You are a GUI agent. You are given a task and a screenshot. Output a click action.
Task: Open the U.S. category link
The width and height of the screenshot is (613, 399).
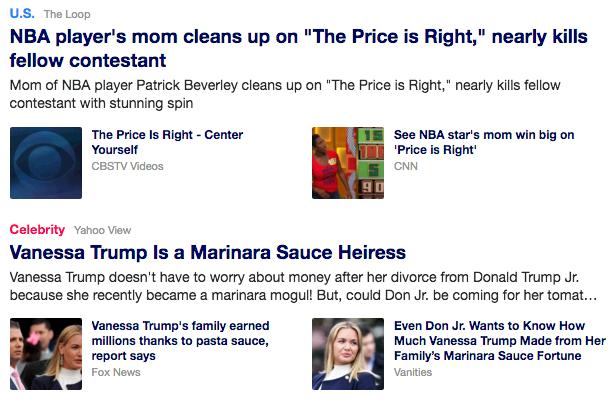(22, 14)
